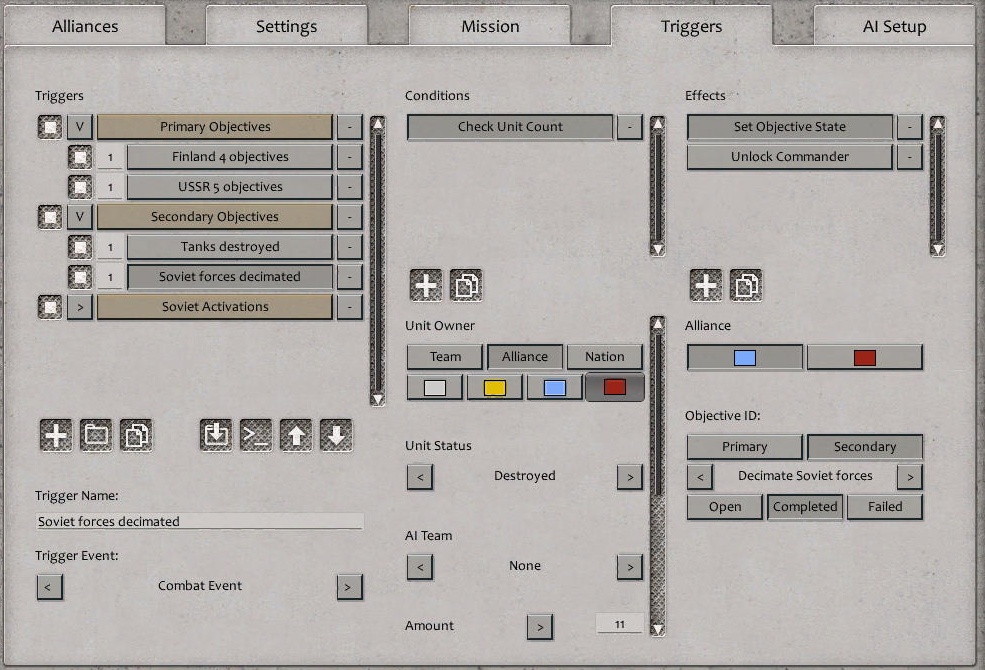Open the Mission tab

pos(490,26)
